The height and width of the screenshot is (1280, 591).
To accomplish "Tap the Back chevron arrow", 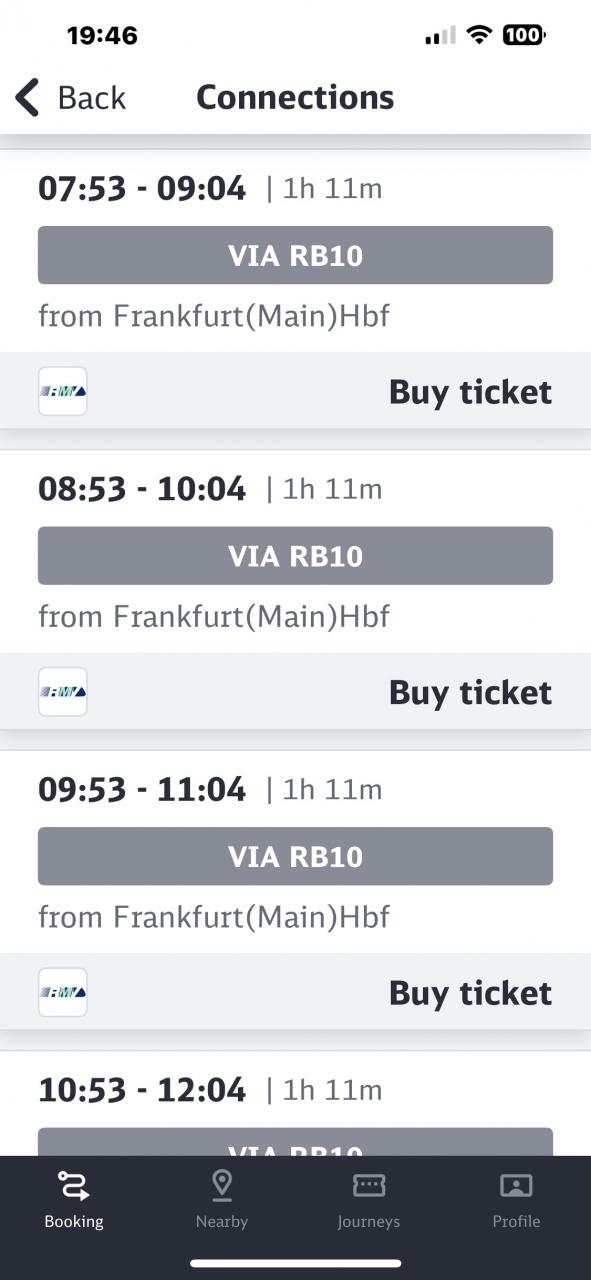I will click(28, 98).
